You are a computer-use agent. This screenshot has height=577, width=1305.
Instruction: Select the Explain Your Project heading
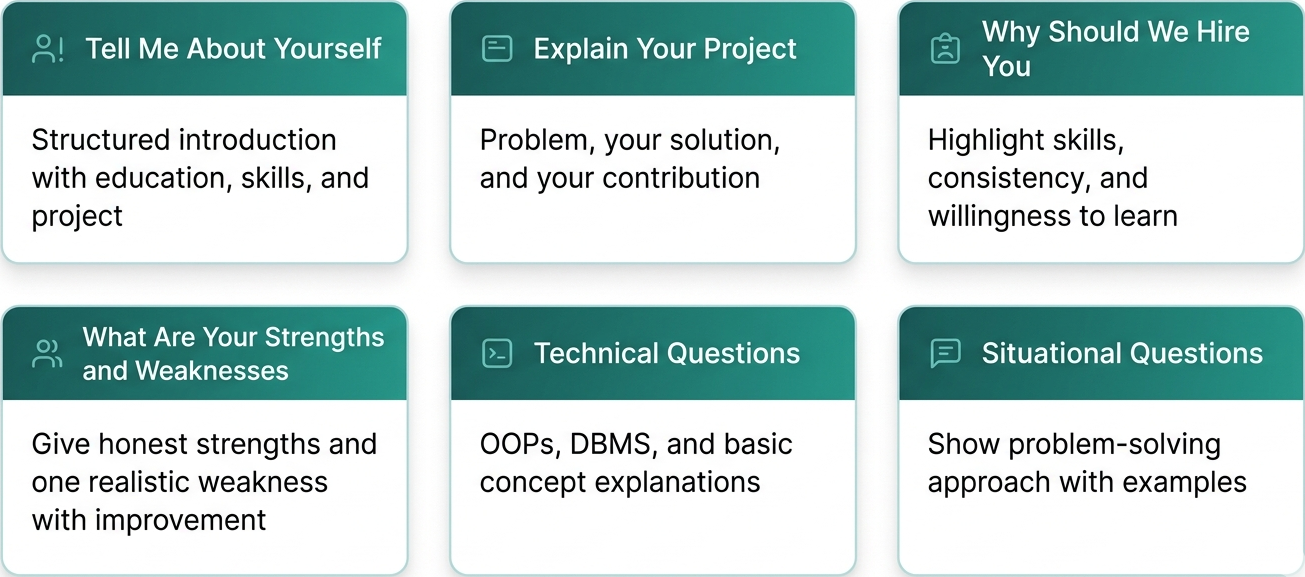[665, 49]
